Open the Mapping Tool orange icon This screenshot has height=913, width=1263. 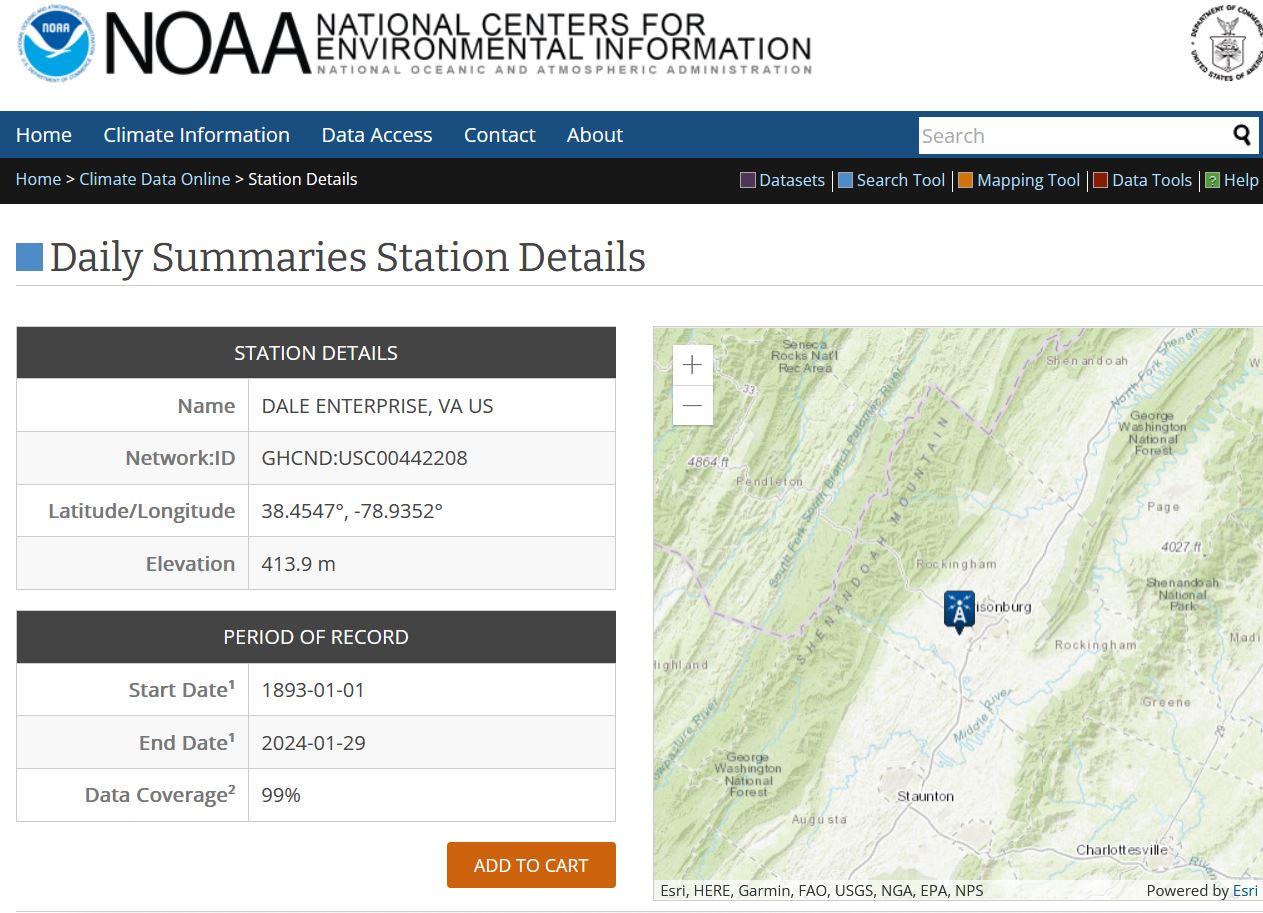966,180
